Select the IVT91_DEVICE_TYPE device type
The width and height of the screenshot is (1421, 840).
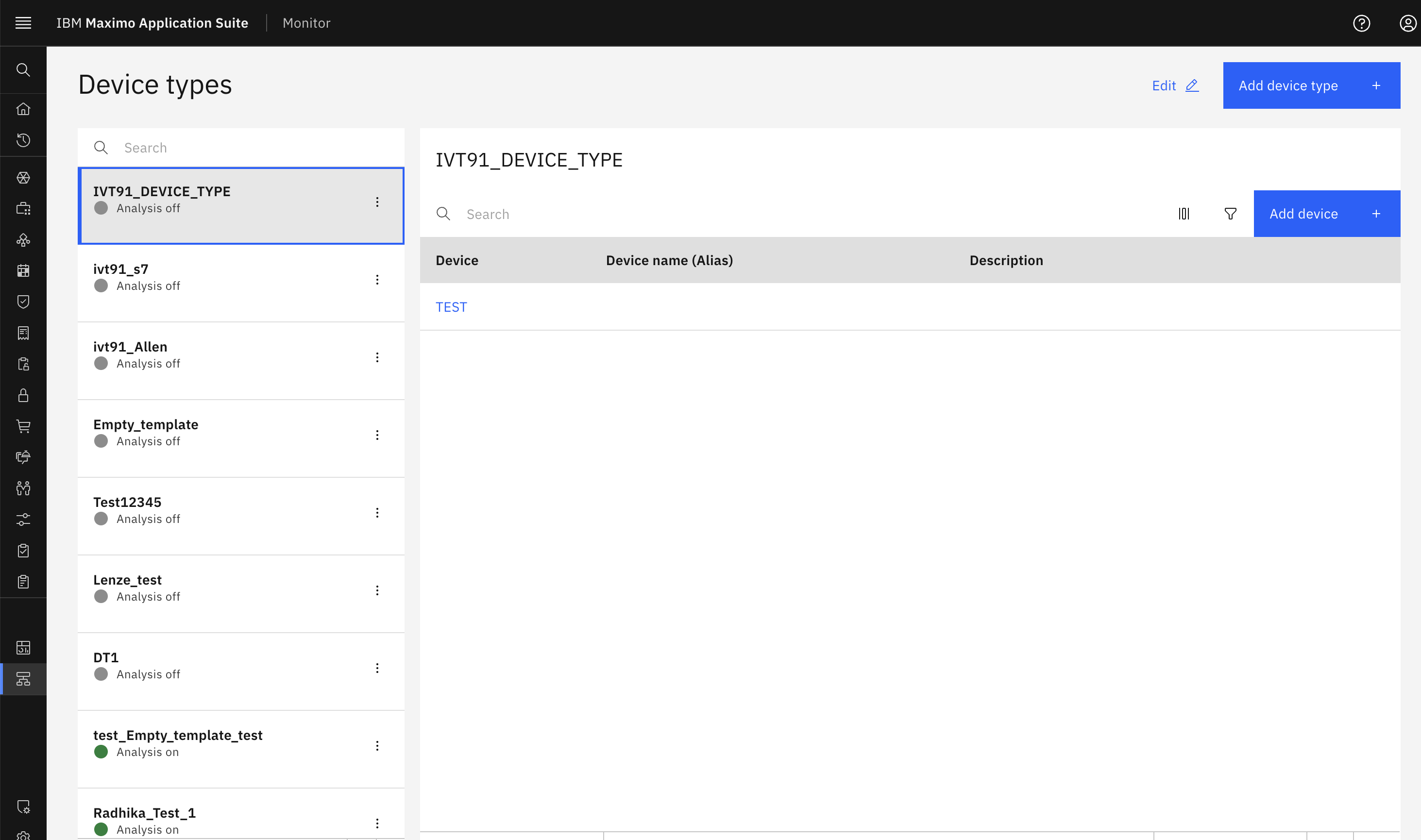point(241,205)
